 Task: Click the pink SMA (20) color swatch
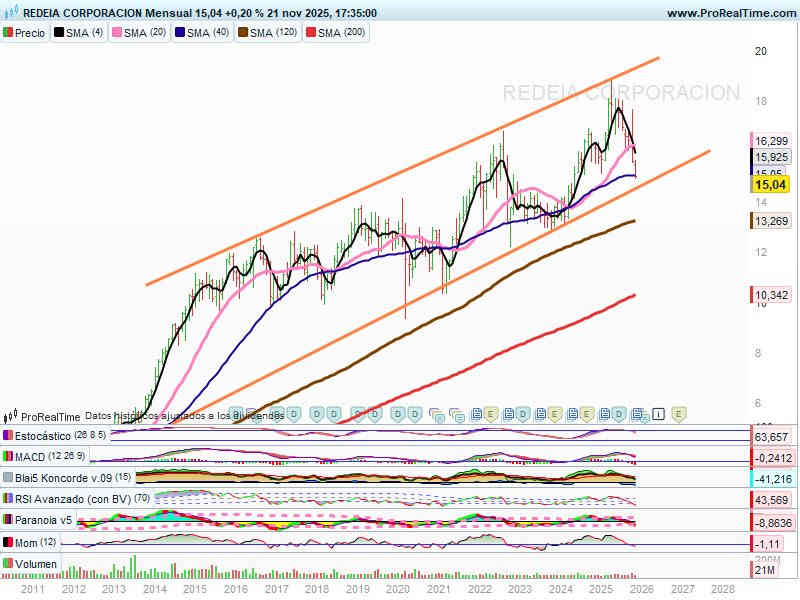[116, 33]
